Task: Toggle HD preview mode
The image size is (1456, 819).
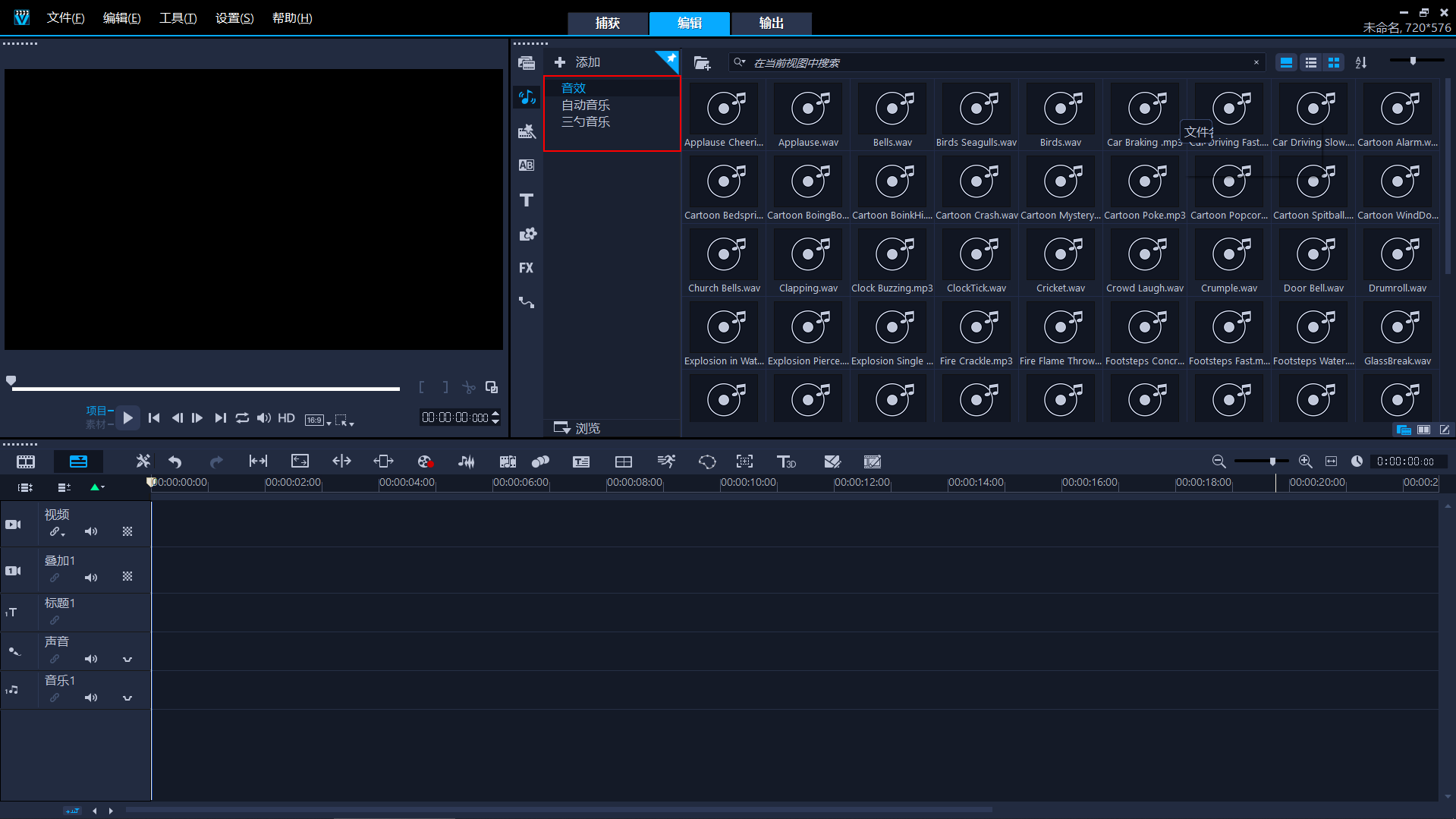Action: click(286, 418)
